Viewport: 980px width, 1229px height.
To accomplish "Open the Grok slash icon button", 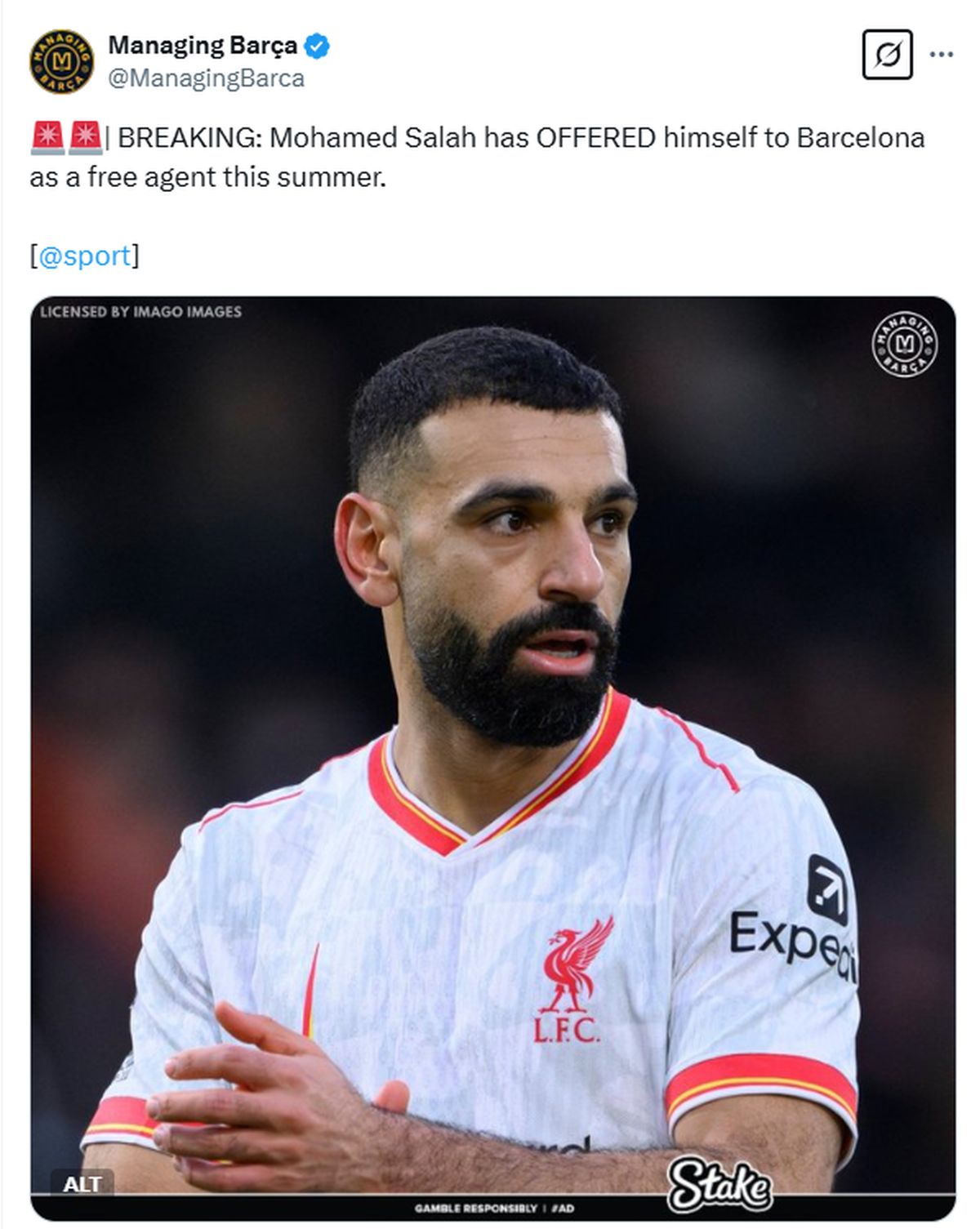I will pyautogui.click(x=887, y=55).
